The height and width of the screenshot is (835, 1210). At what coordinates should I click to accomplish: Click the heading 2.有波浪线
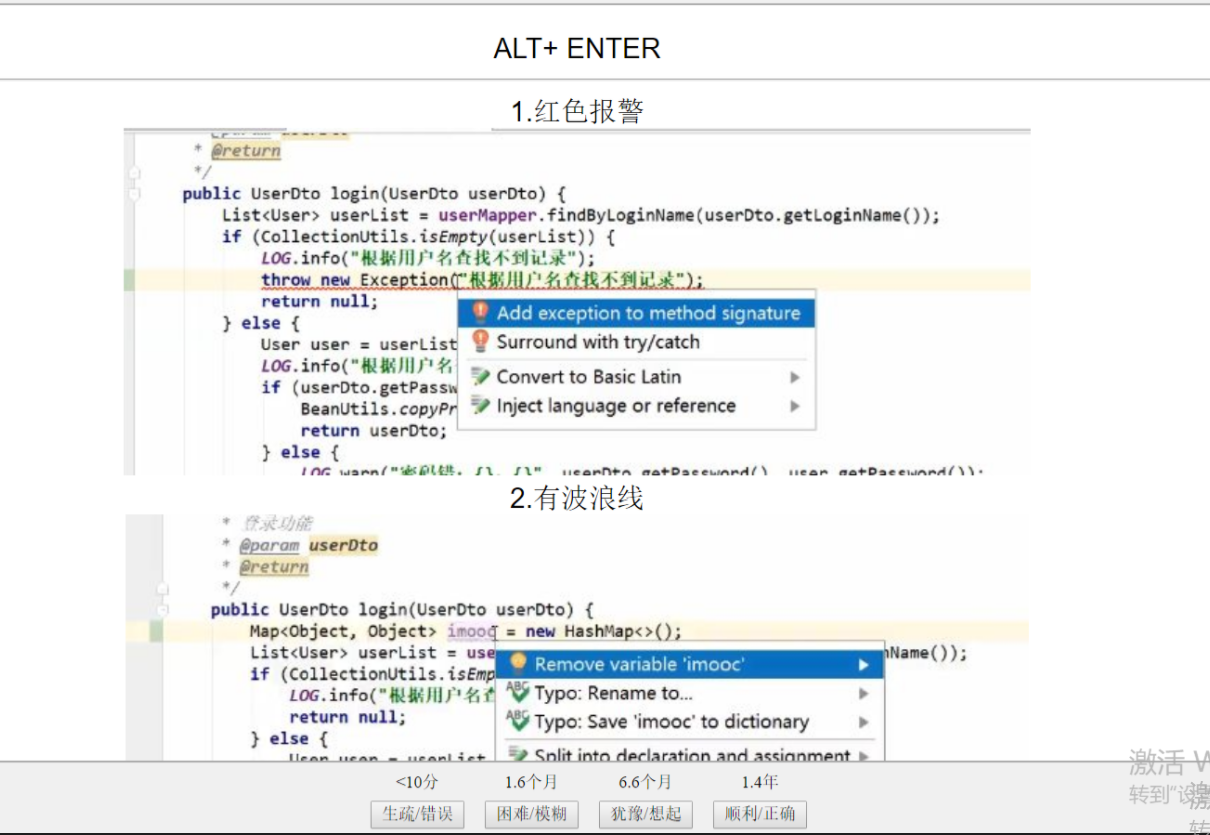coord(576,497)
